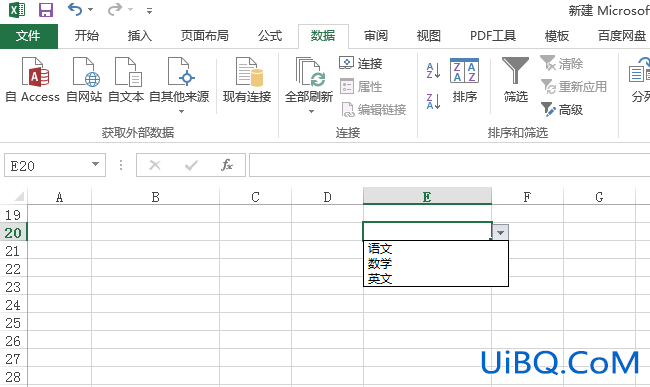This screenshot has height=387, width=650.
Task: Click the Undo arrow icon
Action: (75, 9)
